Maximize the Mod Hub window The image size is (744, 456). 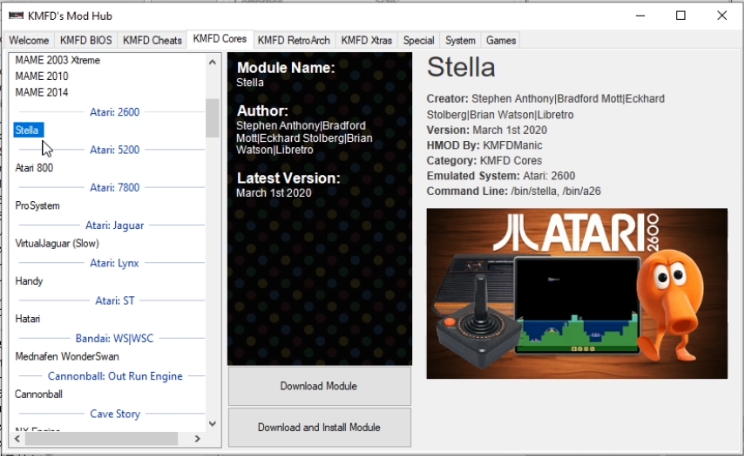(681, 16)
